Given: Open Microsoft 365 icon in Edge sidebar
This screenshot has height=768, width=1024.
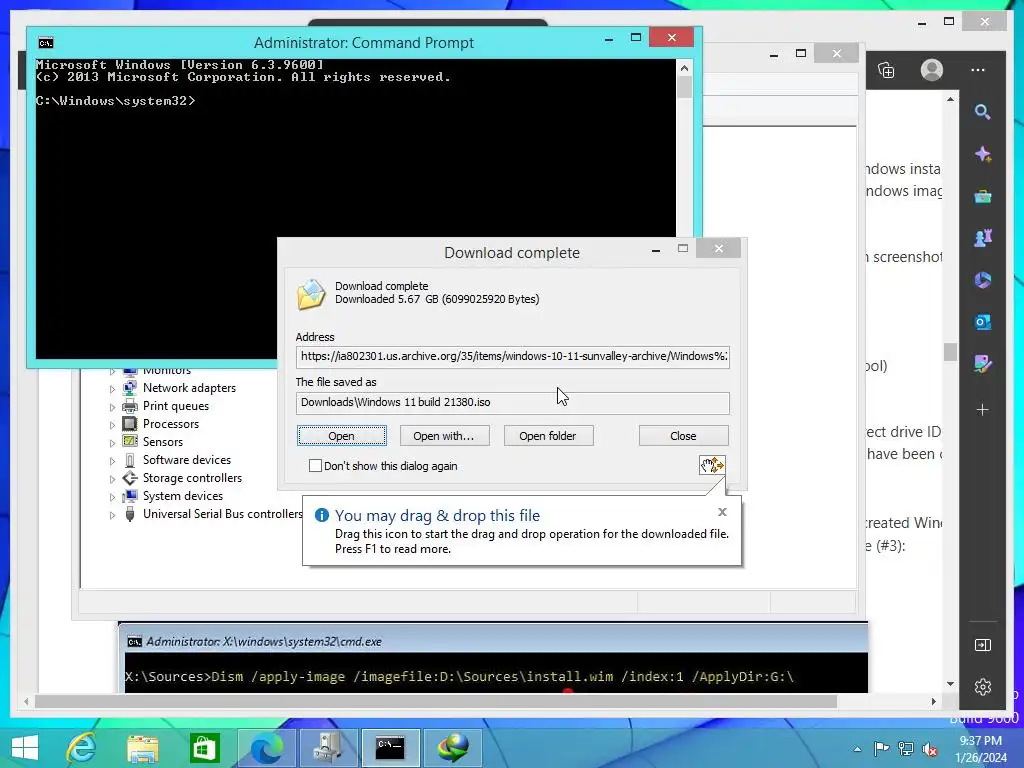Looking at the screenshot, I should (x=982, y=280).
